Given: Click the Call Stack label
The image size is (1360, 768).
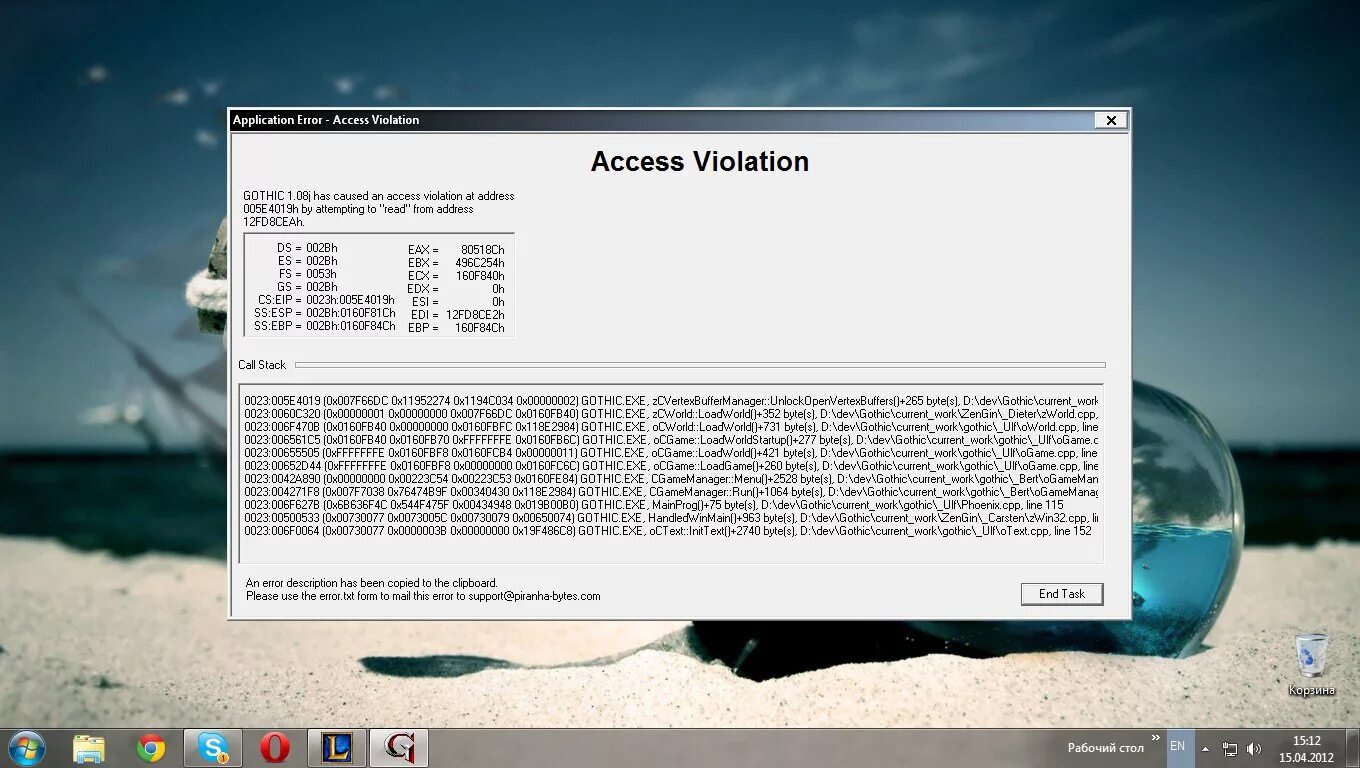Looking at the screenshot, I should (262, 365).
